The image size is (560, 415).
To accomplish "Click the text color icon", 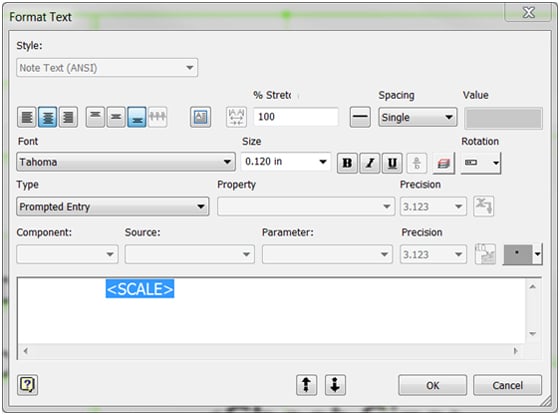I will pos(444,164).
